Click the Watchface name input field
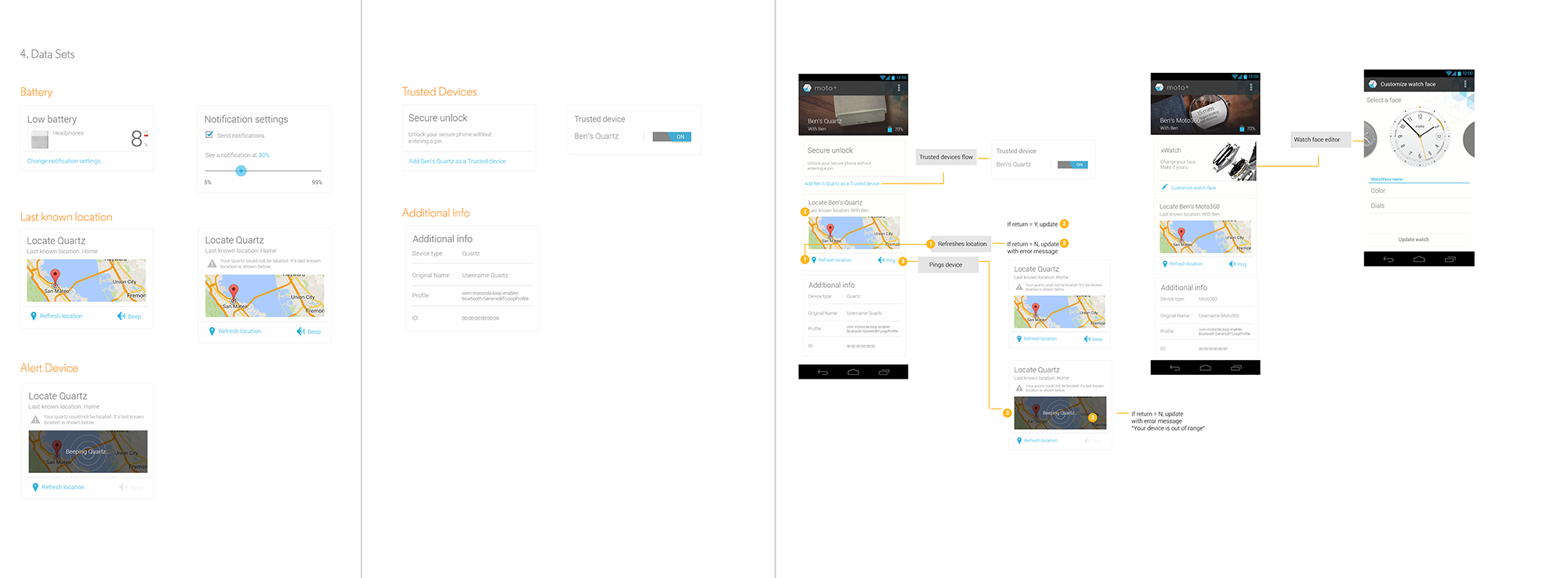1568x578 pixels. 1419,179
